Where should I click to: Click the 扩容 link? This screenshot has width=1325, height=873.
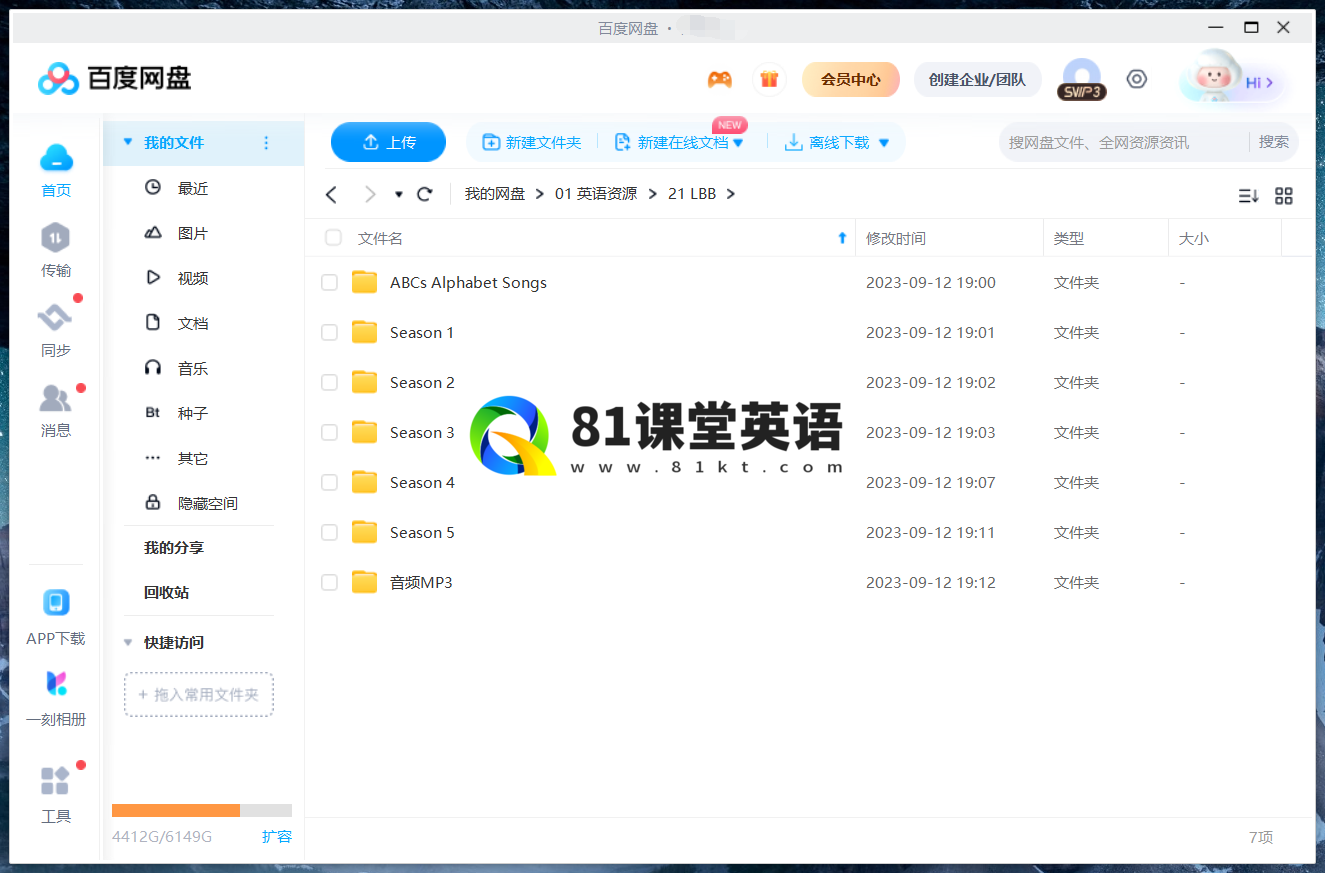click(x=277, y=836)
